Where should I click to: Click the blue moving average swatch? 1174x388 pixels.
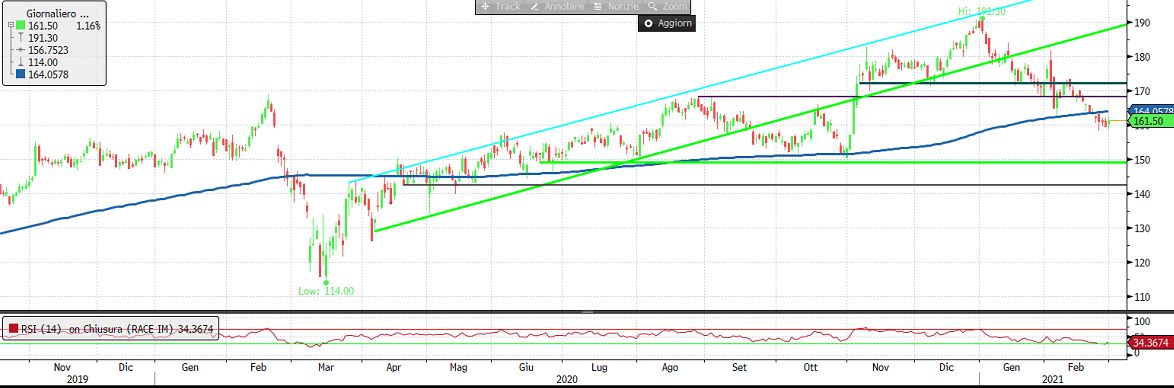pos(19,73)
